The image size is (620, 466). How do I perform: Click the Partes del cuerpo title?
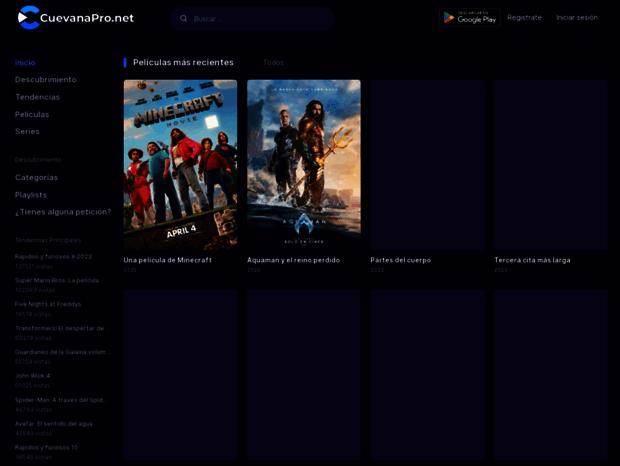(400, 260)
